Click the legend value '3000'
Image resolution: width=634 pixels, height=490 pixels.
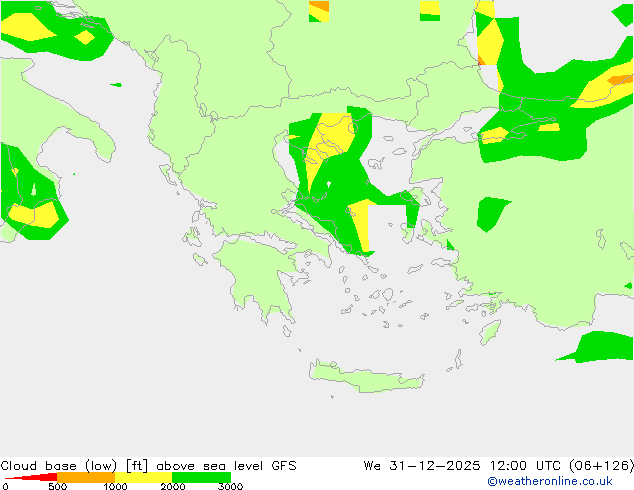(x=230, y=486)
